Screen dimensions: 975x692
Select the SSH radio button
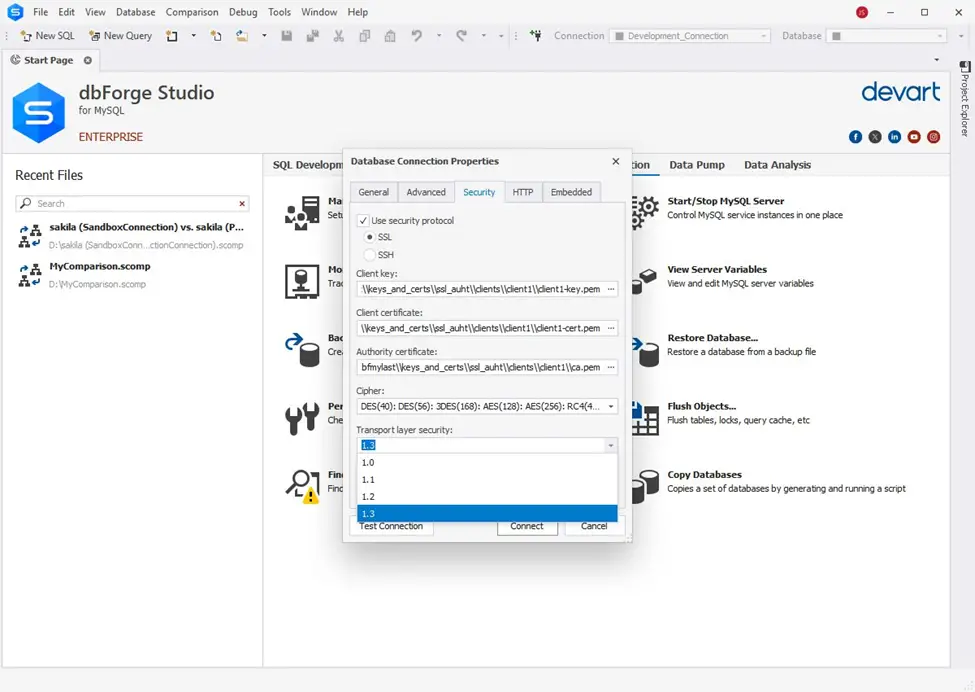click(370, 255)
